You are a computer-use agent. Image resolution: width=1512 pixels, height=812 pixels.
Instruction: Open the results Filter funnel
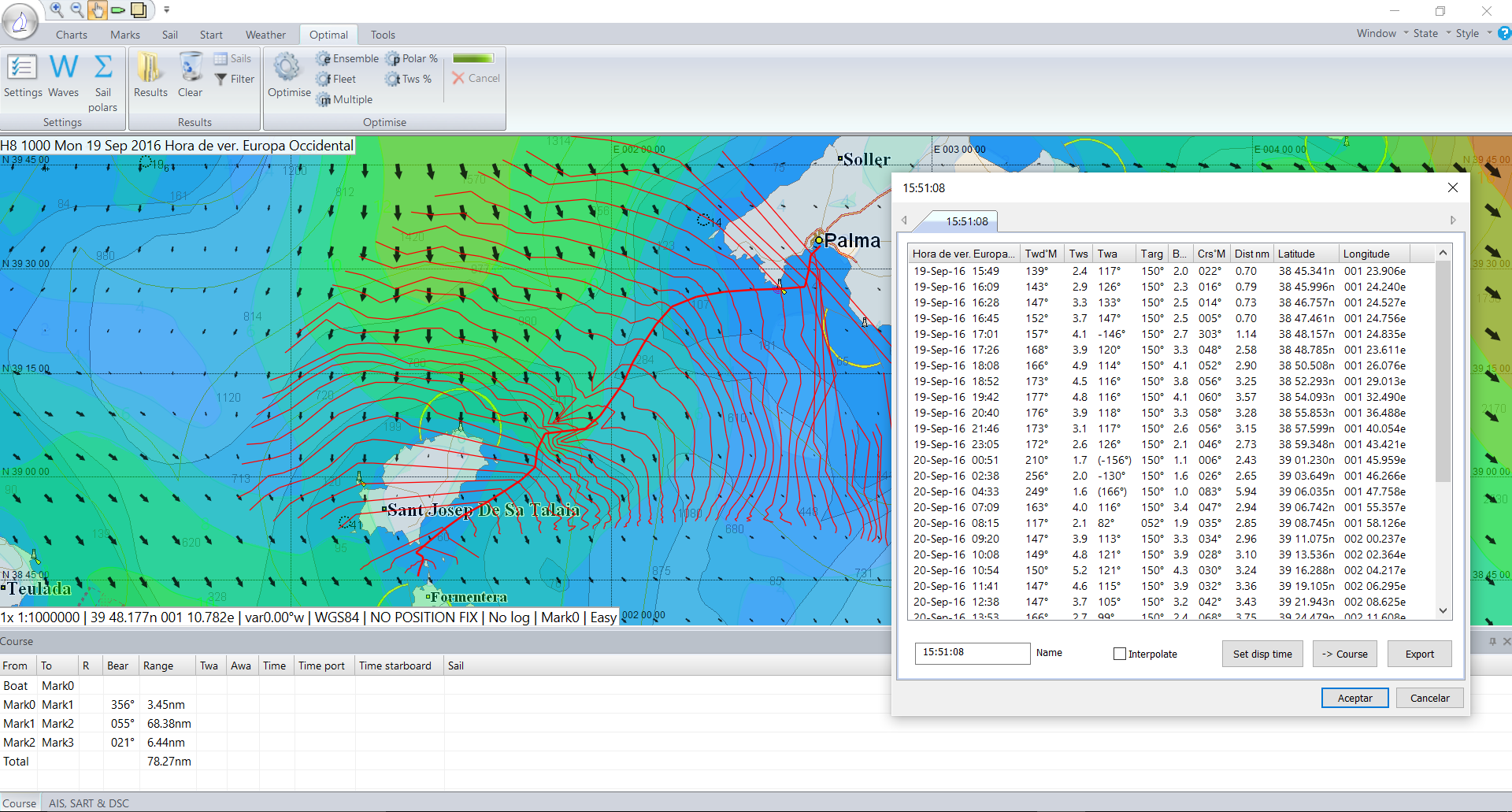(235, 79)
